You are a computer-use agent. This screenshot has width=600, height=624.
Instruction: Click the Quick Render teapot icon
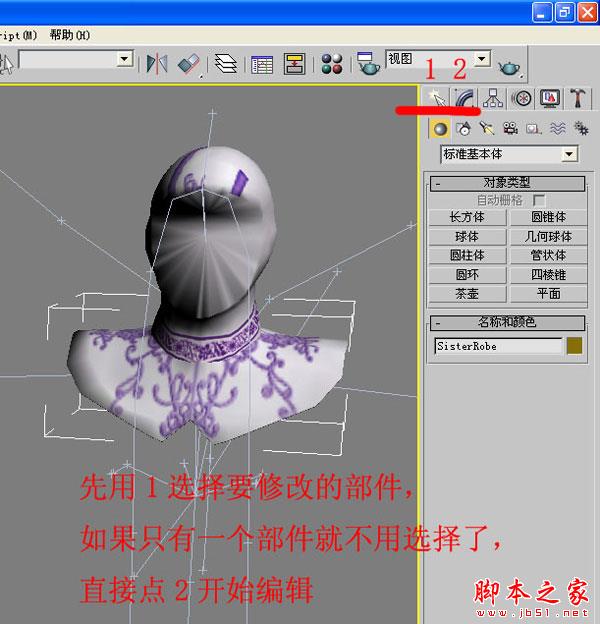[x=510, y=67]
